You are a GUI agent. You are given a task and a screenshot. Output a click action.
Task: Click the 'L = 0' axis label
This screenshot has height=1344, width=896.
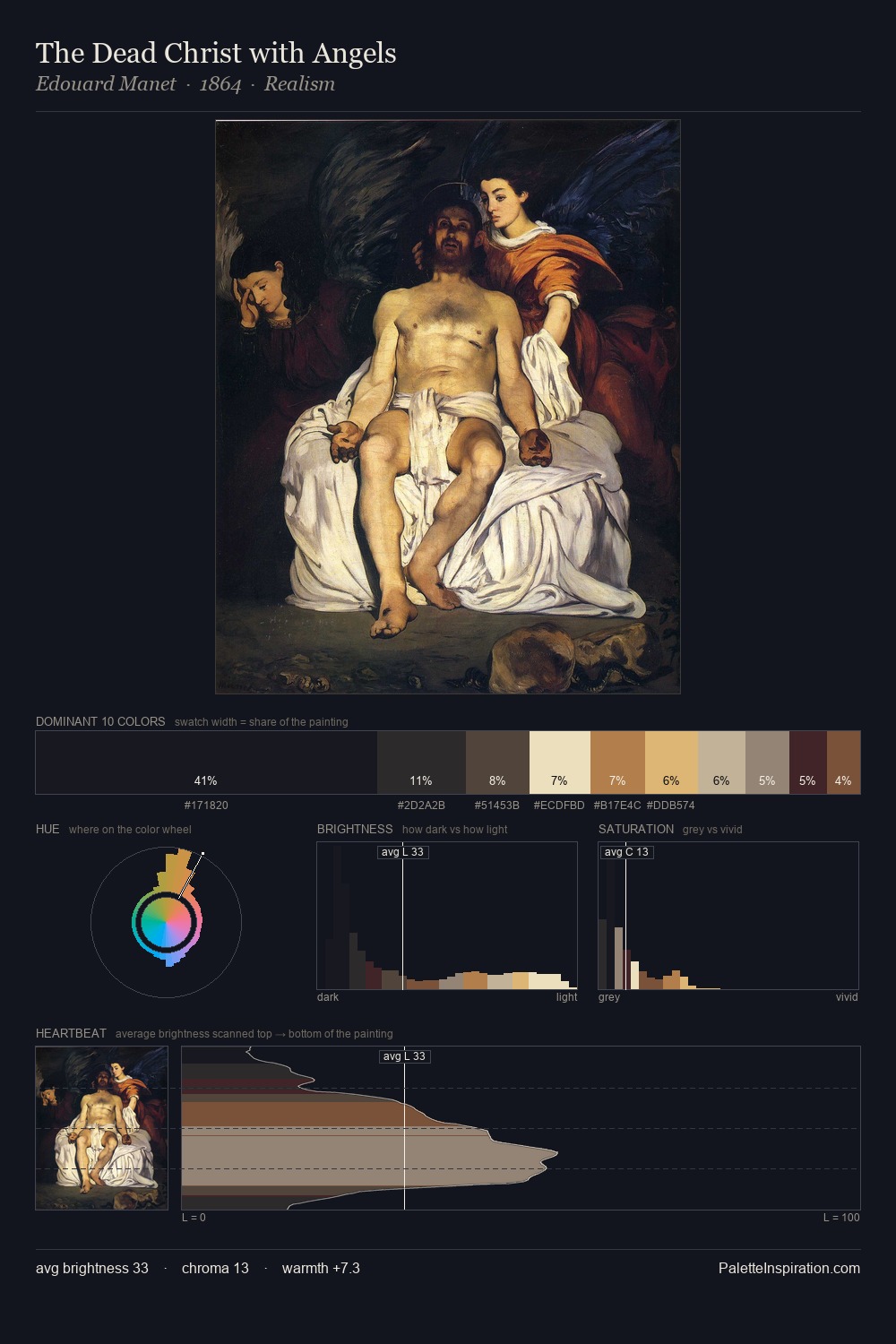pos(194,1218)
